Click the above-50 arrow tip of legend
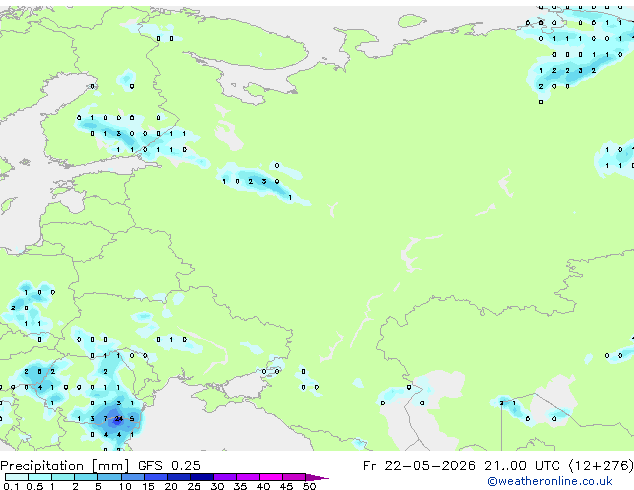The image size is (634, 490). 317,478
